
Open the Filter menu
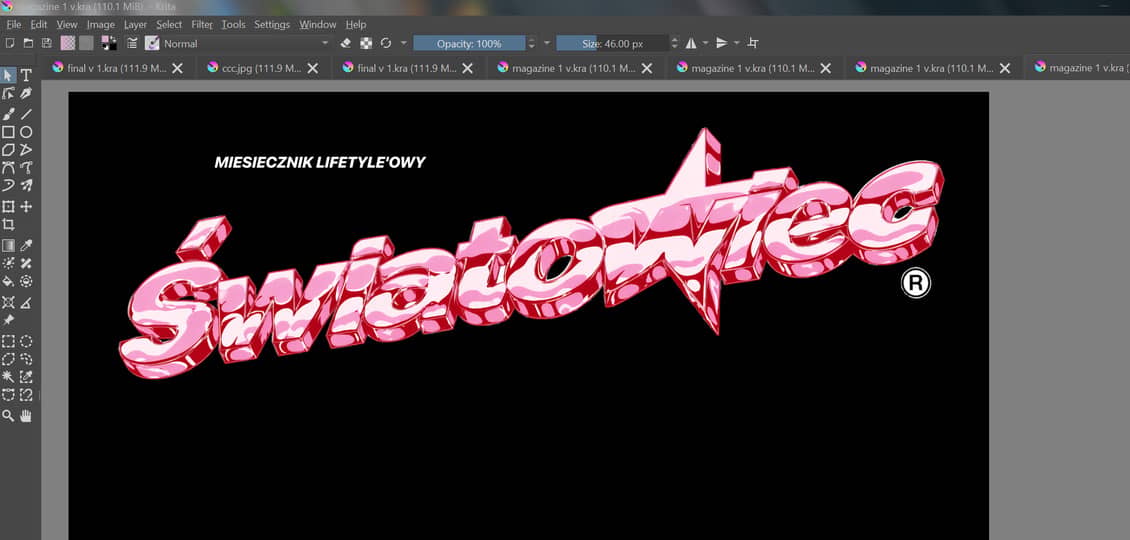202,24
